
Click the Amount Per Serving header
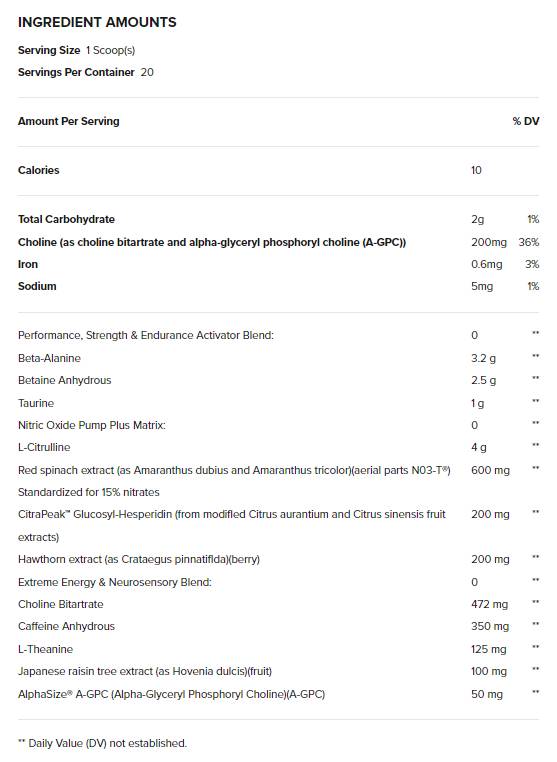tap(69, 121)
